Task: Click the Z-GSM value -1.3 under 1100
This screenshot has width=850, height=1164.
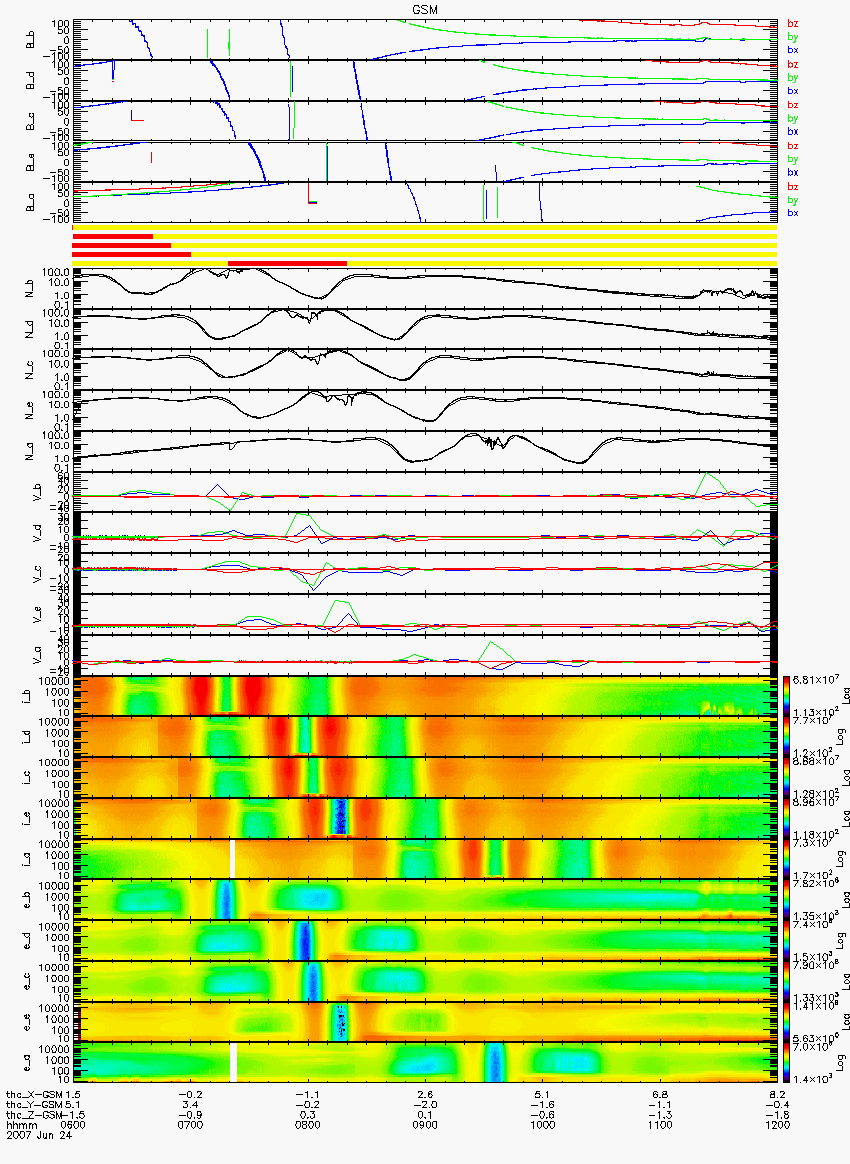Action: click(x=659, y=1115)
